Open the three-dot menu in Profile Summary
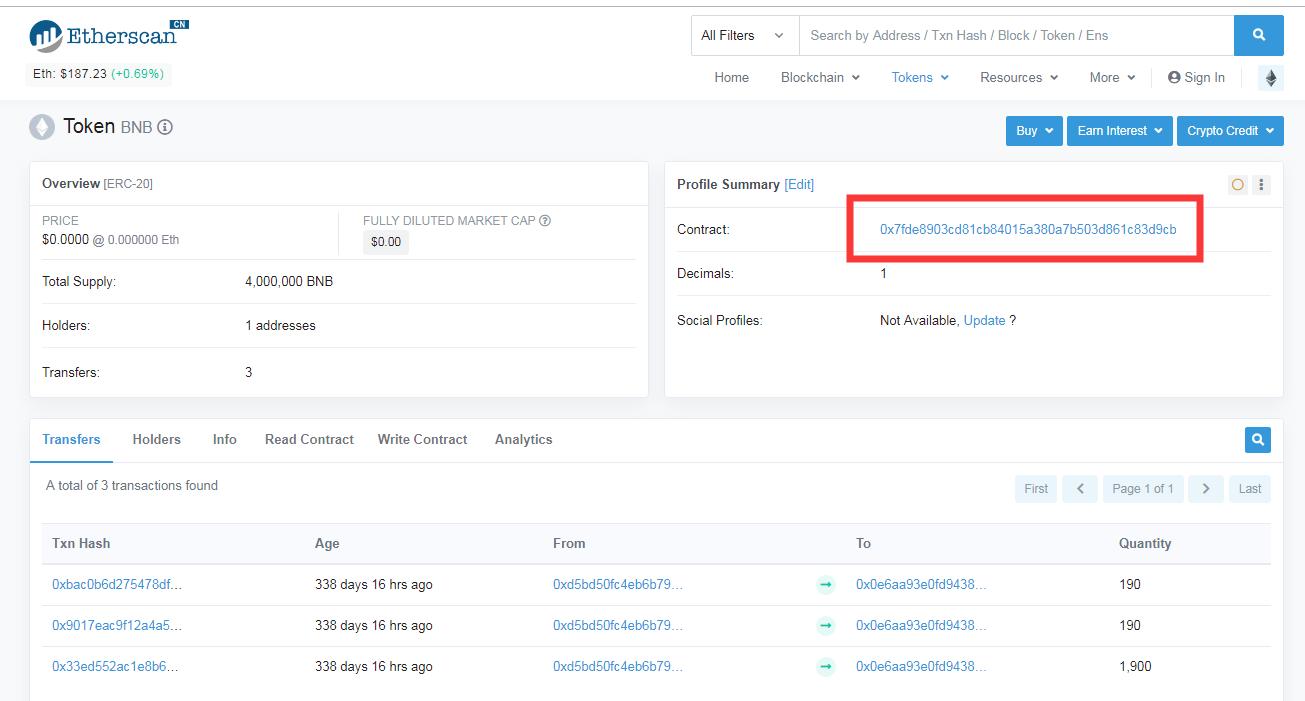1305x701 pixels. (x=1261, y=184)
